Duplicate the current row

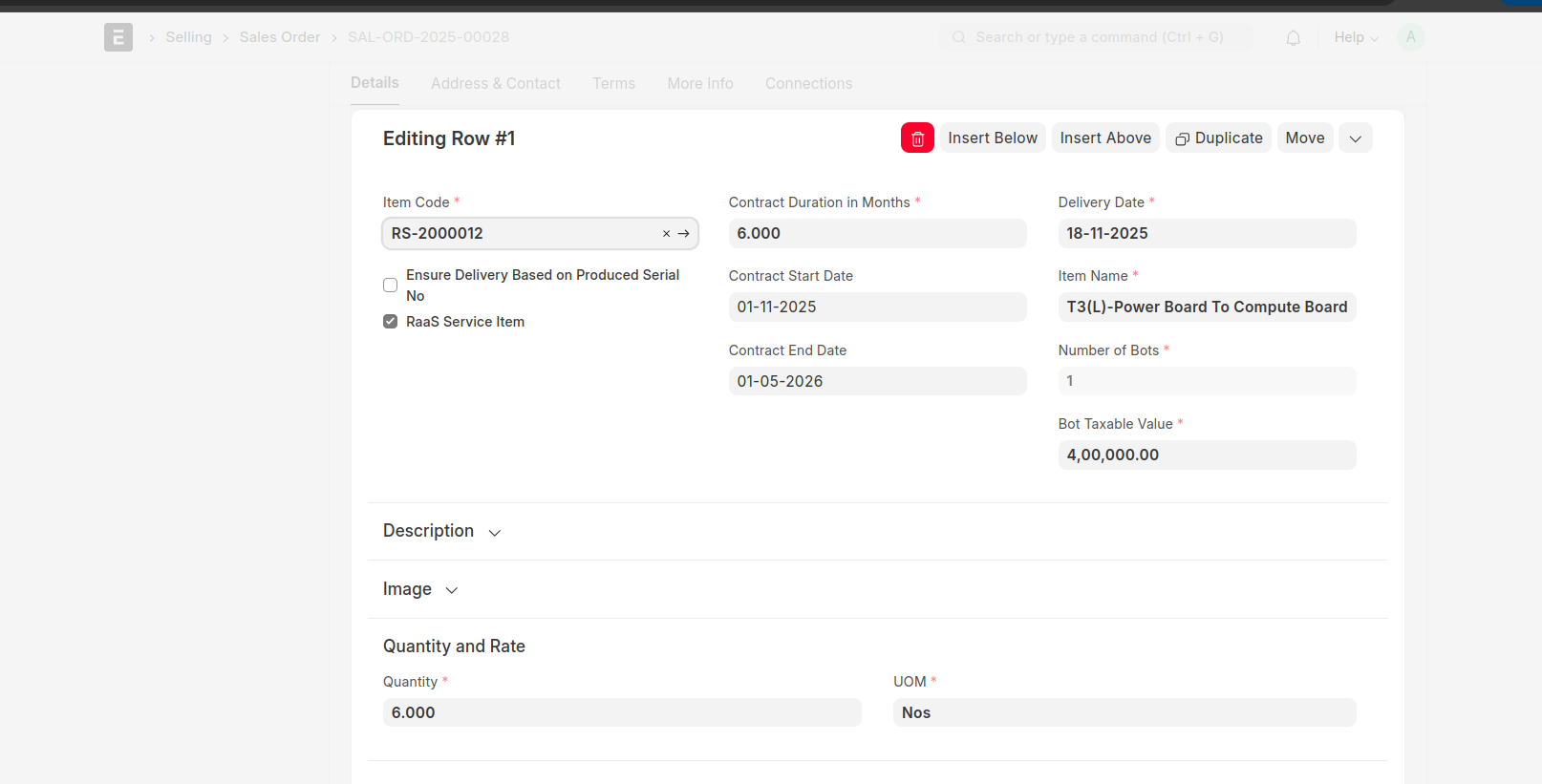coord(1218,138)
